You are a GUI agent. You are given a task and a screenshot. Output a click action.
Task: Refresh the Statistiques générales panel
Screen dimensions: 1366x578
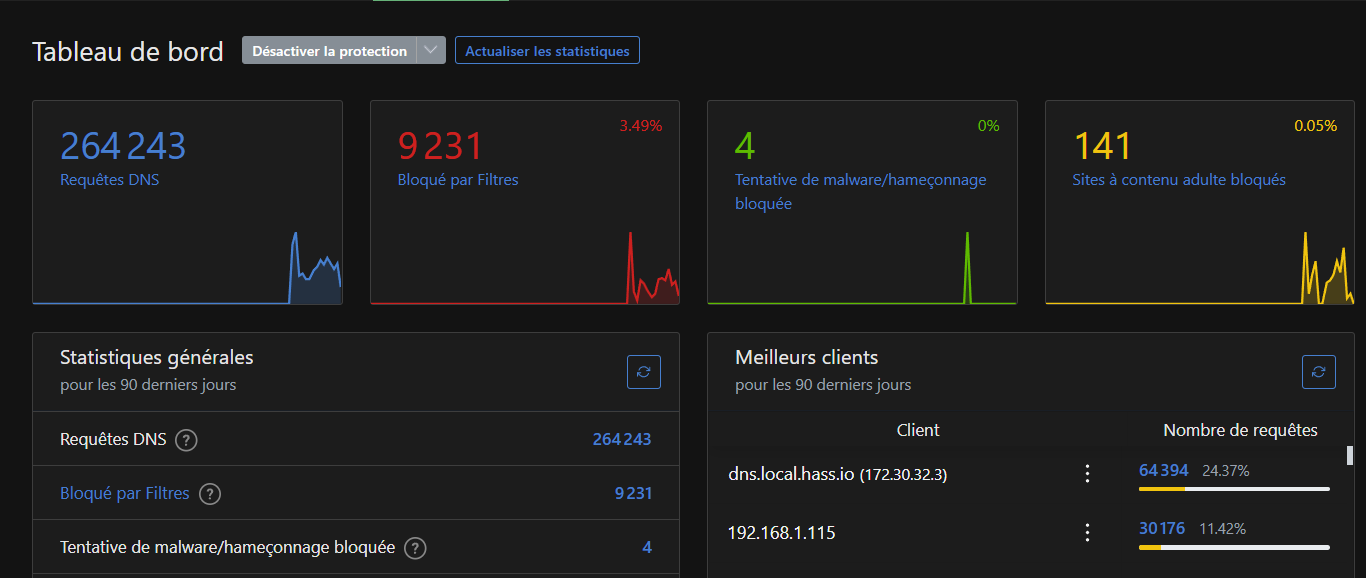(x=643, y=372)
